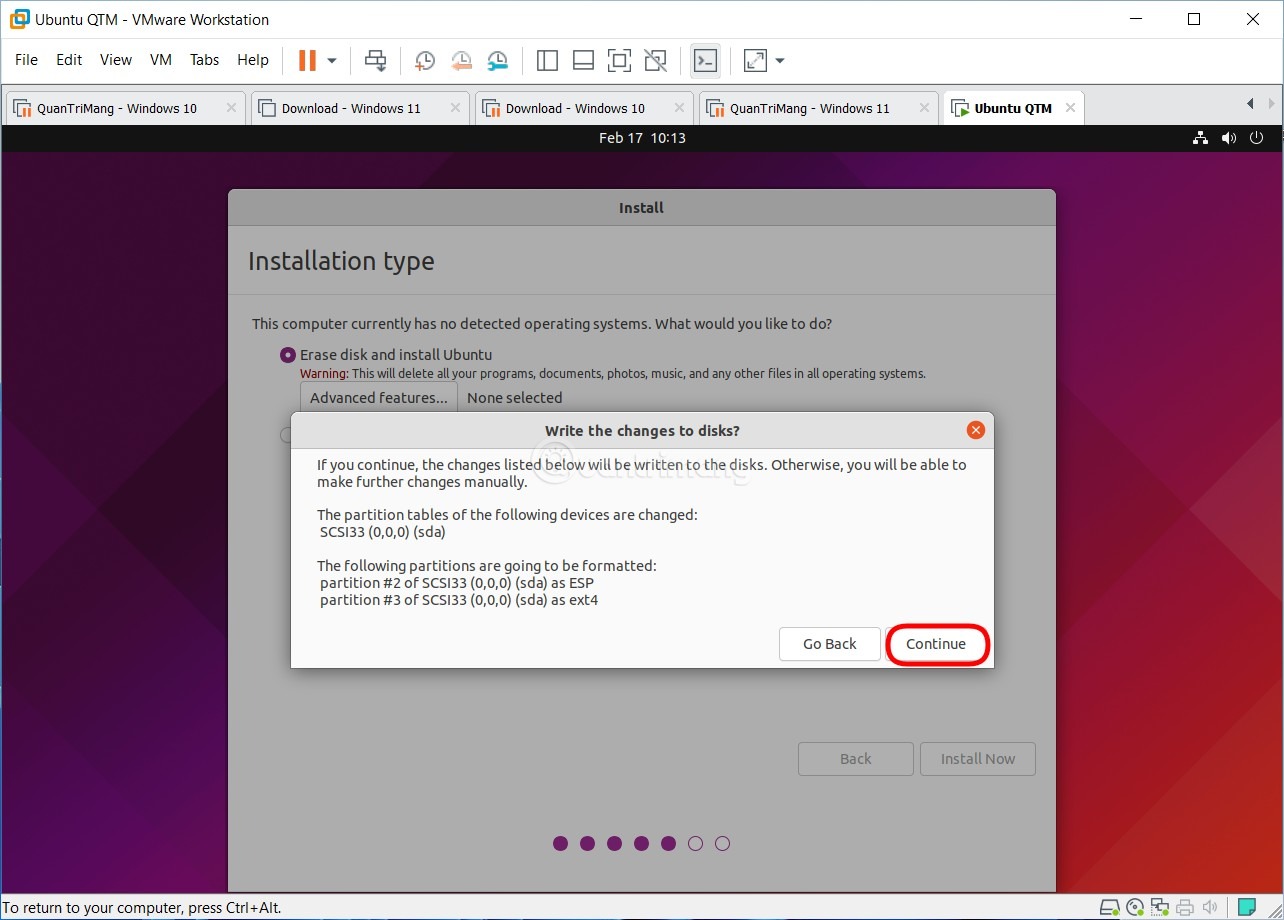Click Continue to write changes

click(936, 644)
